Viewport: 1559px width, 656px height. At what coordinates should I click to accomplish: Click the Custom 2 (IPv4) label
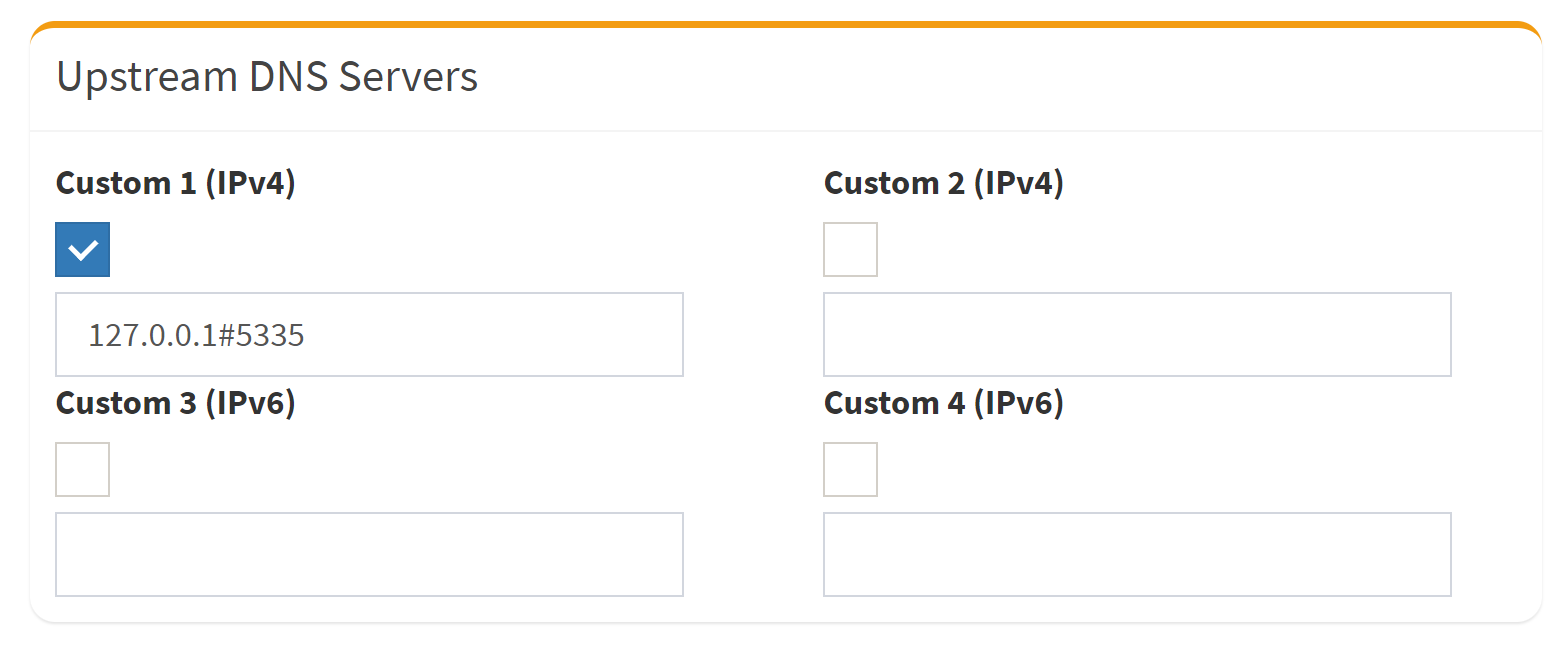point(944,183)
